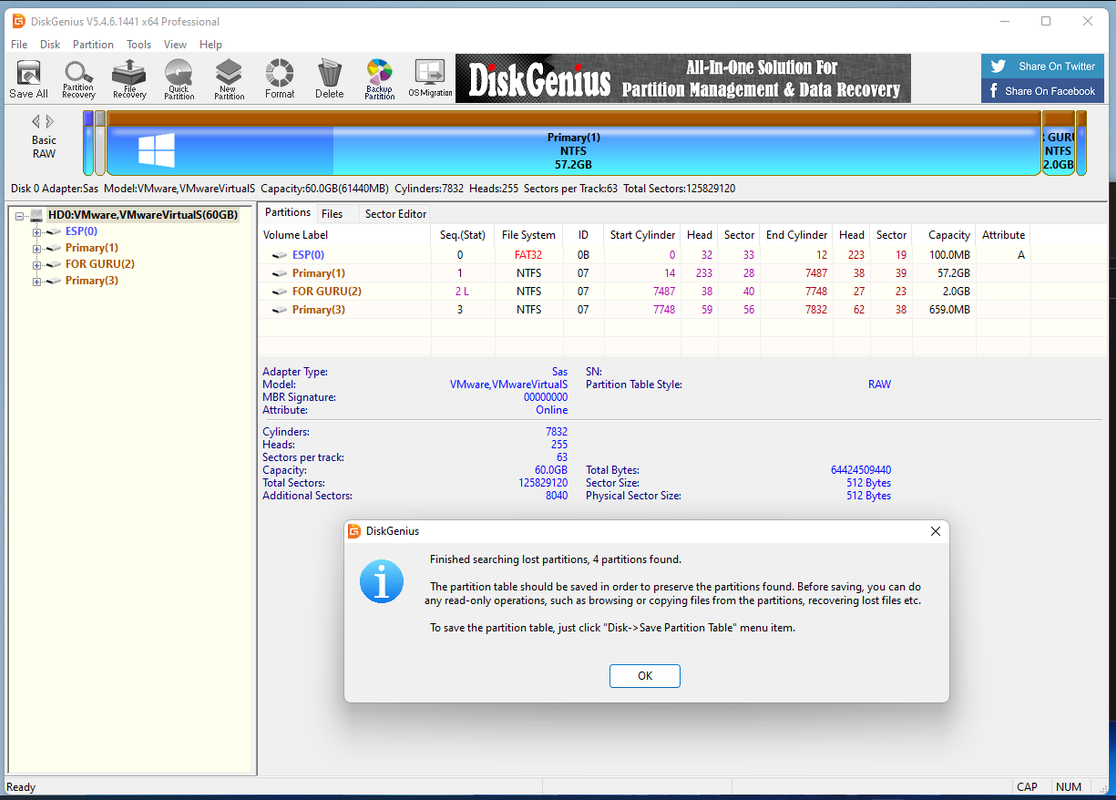The image size is (1116, 800).
Task: Open the Disk menu
Action: [x=50, y=44]
